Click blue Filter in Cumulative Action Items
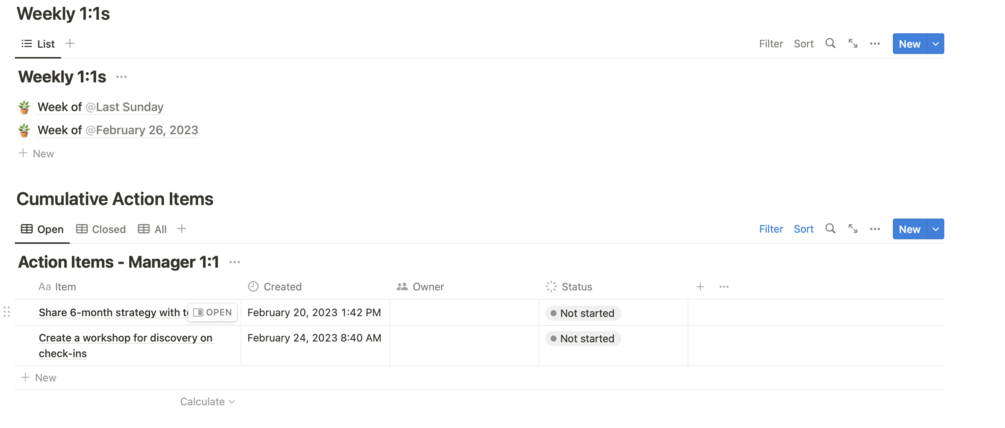The width and height of the screenshot is (1005, 428). (x=771, y=229)
